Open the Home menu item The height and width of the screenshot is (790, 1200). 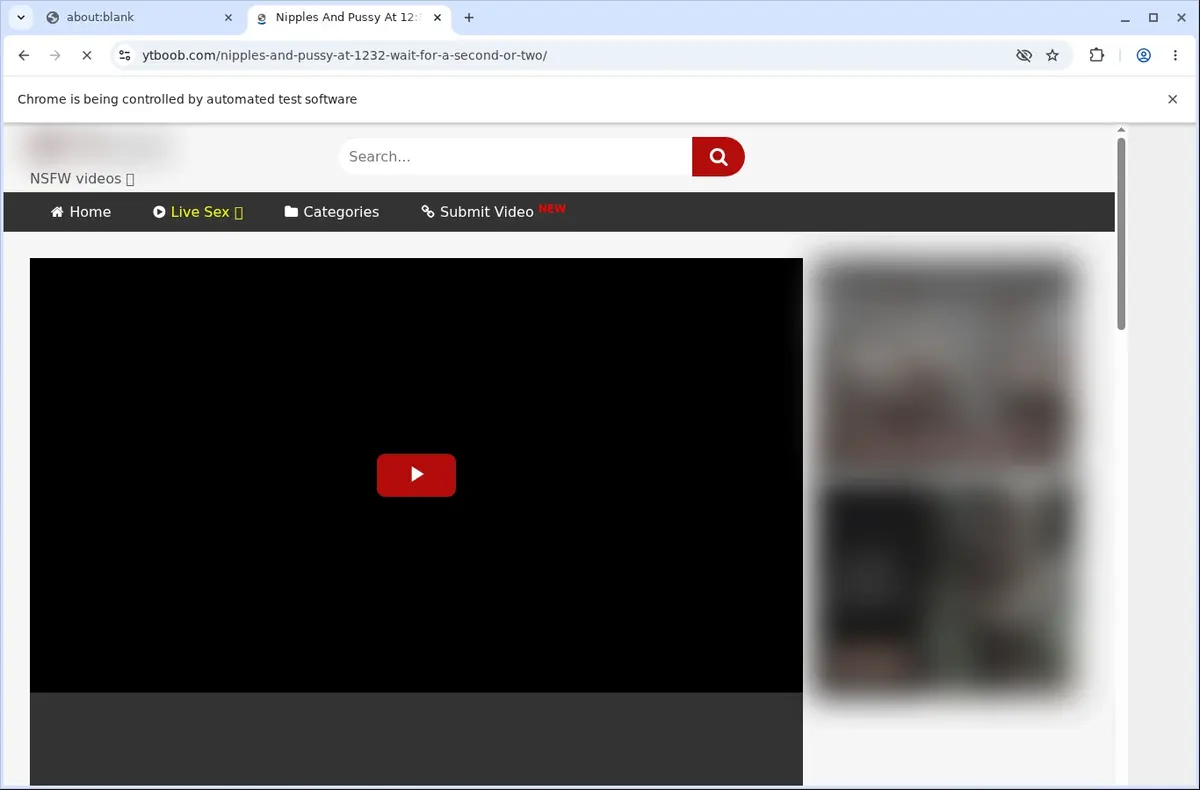pyautogui.click(x=81, y=212)
